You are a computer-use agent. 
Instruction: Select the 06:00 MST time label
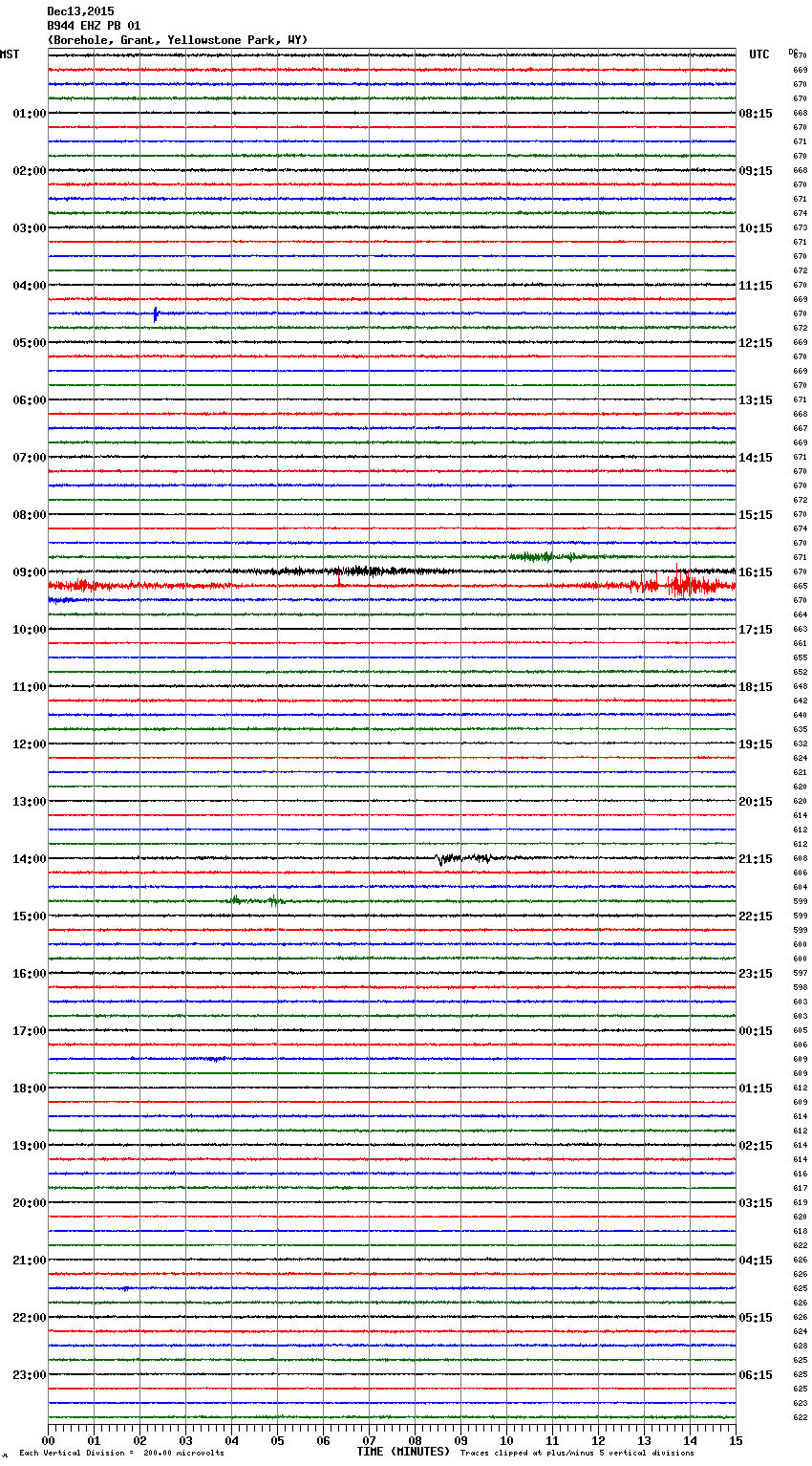click(30, 400)
